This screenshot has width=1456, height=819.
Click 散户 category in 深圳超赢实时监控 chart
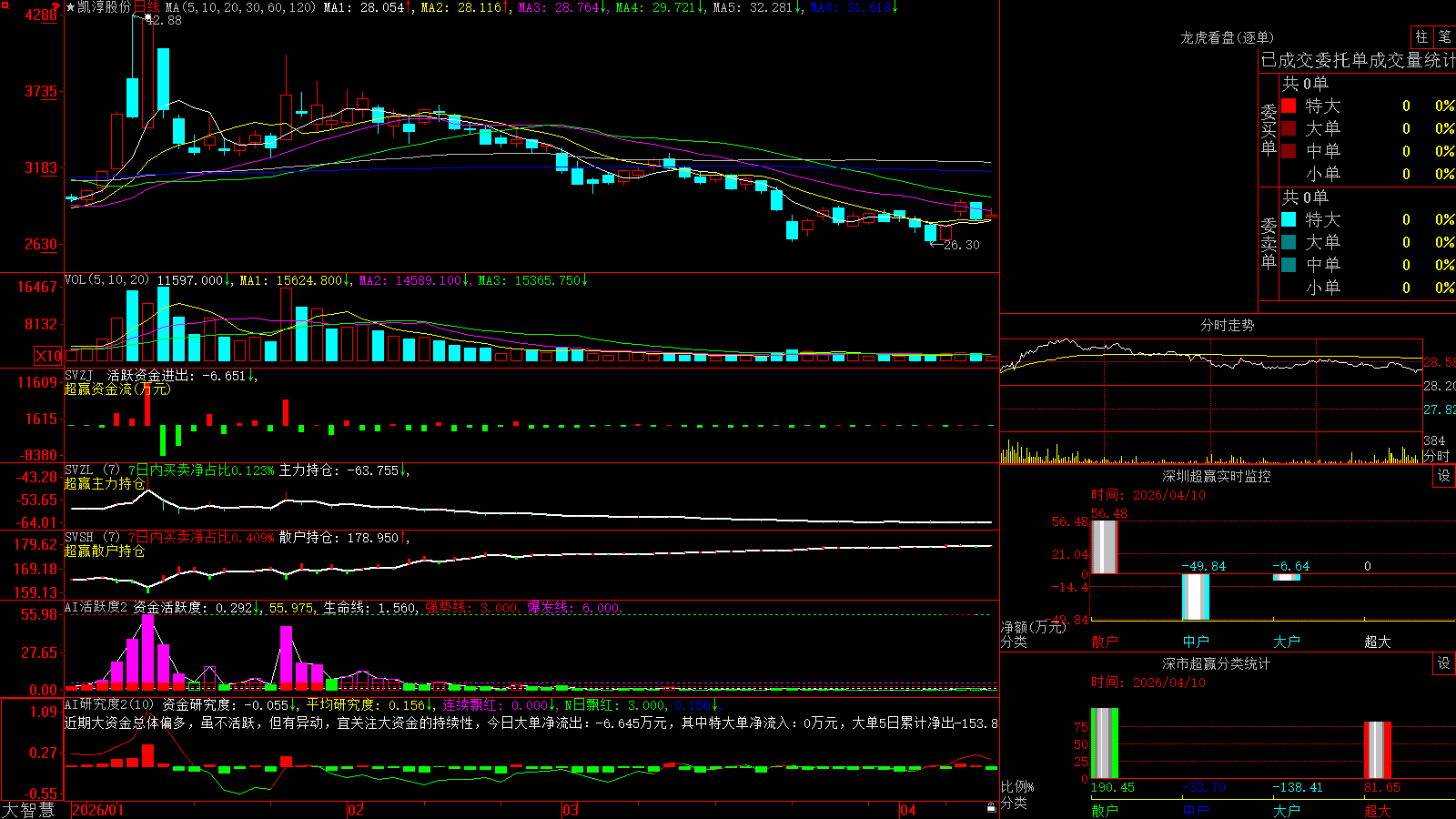coord(1105,642)
